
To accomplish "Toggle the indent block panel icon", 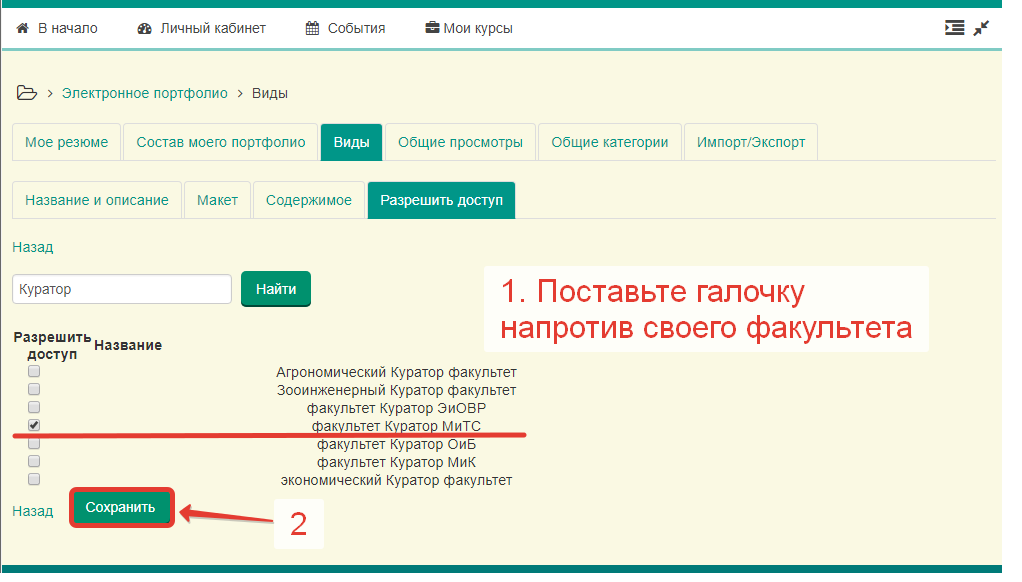I will pyautogui.click(x=954, y=28).
